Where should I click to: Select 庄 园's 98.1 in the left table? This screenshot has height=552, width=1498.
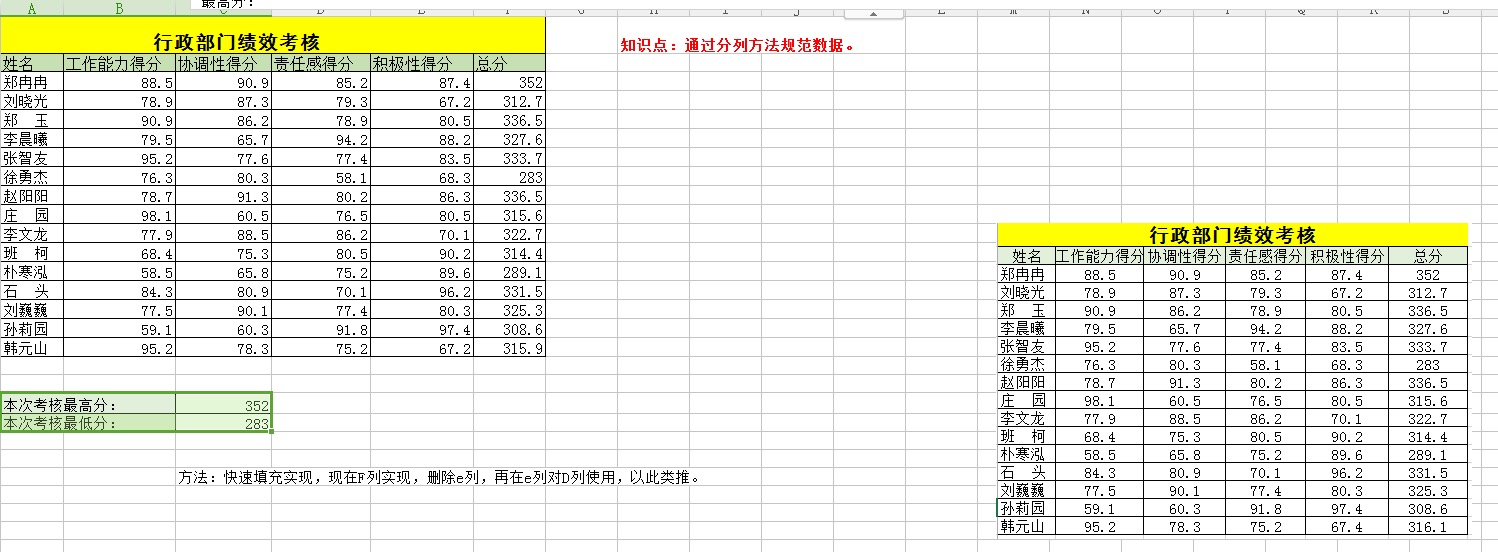[119, 216]
